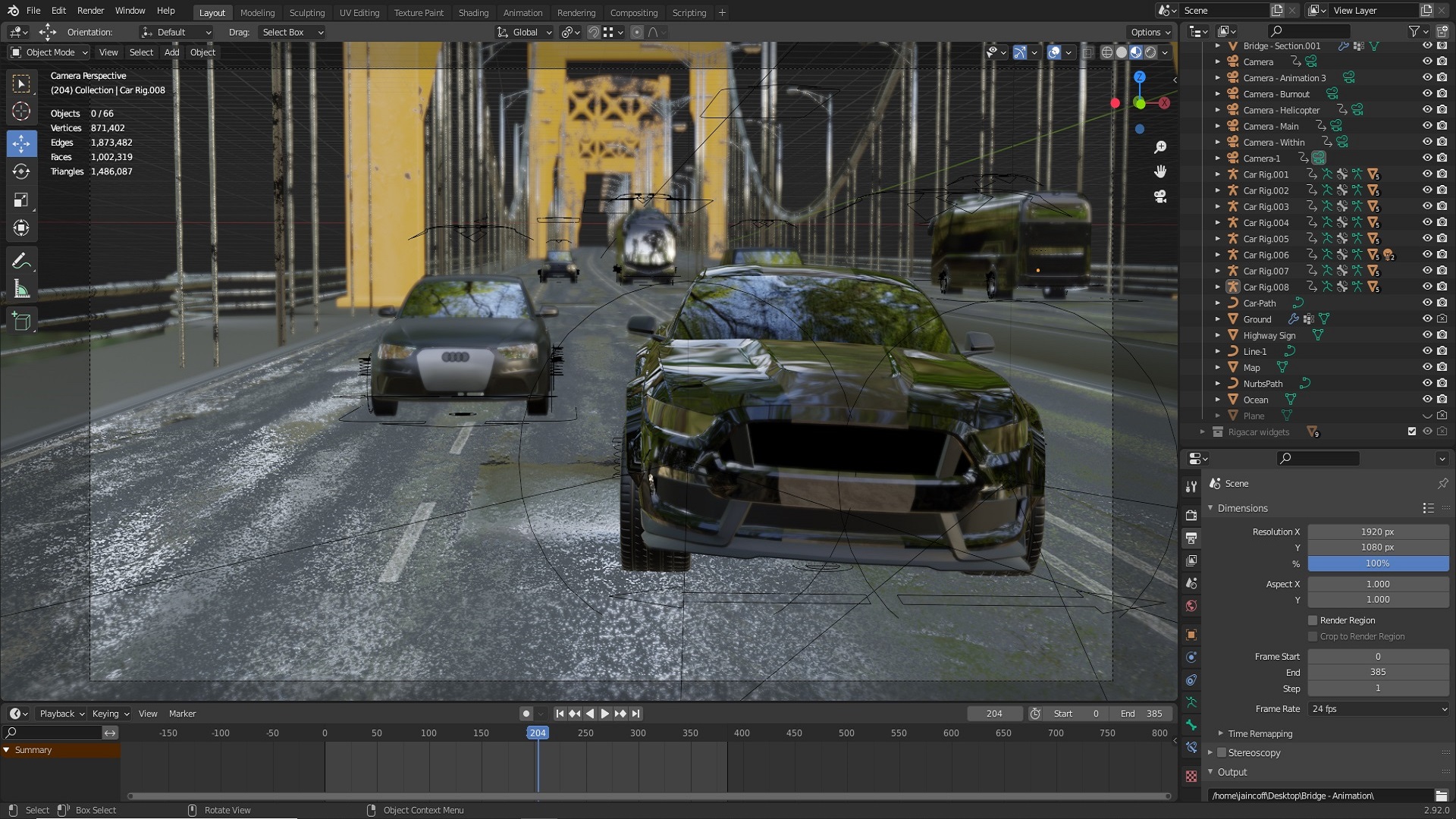Open the Global transform orientation dropdown

(523, 32)
